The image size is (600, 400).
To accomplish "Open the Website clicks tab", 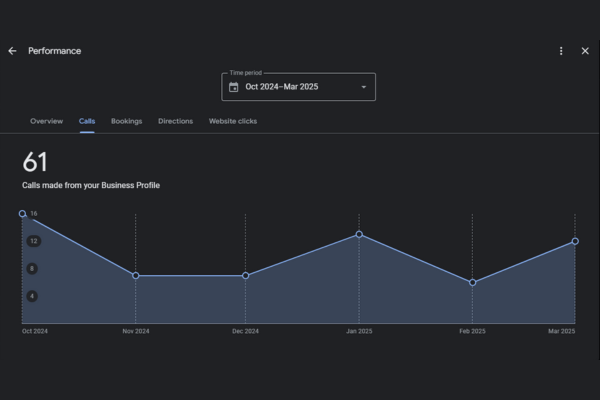I will click(x=233, y=121).
